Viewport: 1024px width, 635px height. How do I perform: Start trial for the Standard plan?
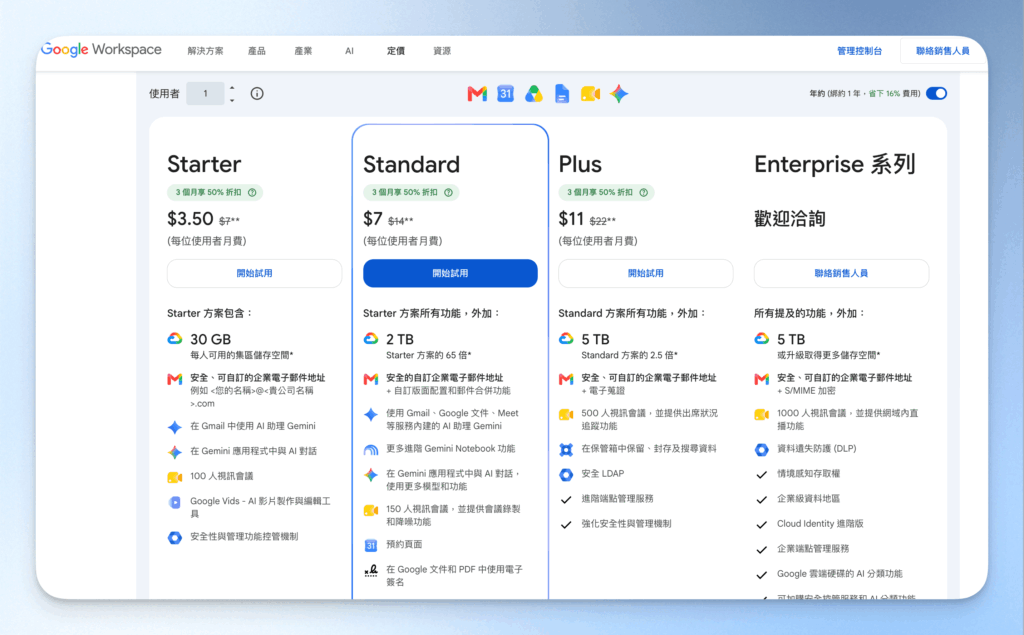tap(451, 273)
